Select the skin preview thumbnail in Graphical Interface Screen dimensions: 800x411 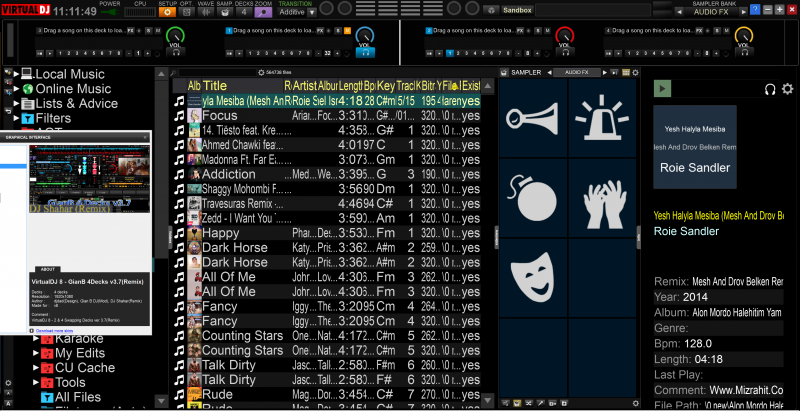[89, 178]
